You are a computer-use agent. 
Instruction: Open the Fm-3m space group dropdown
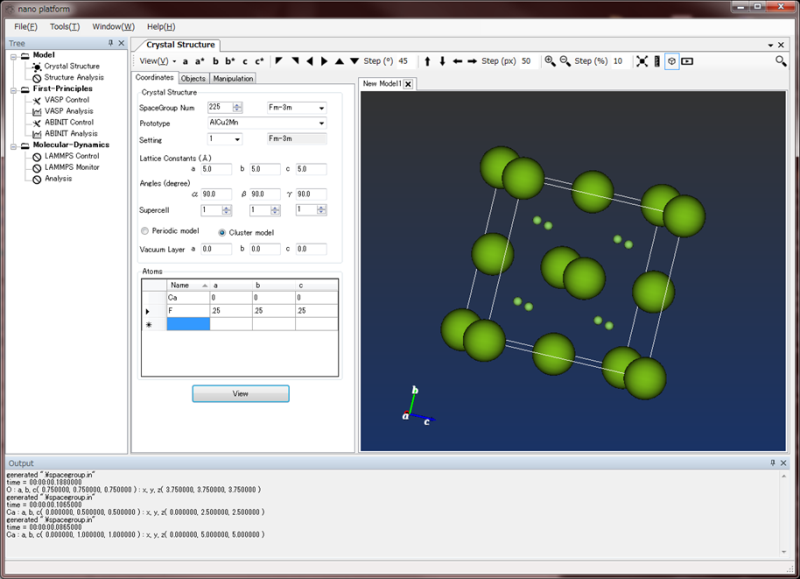click(297, 107)
